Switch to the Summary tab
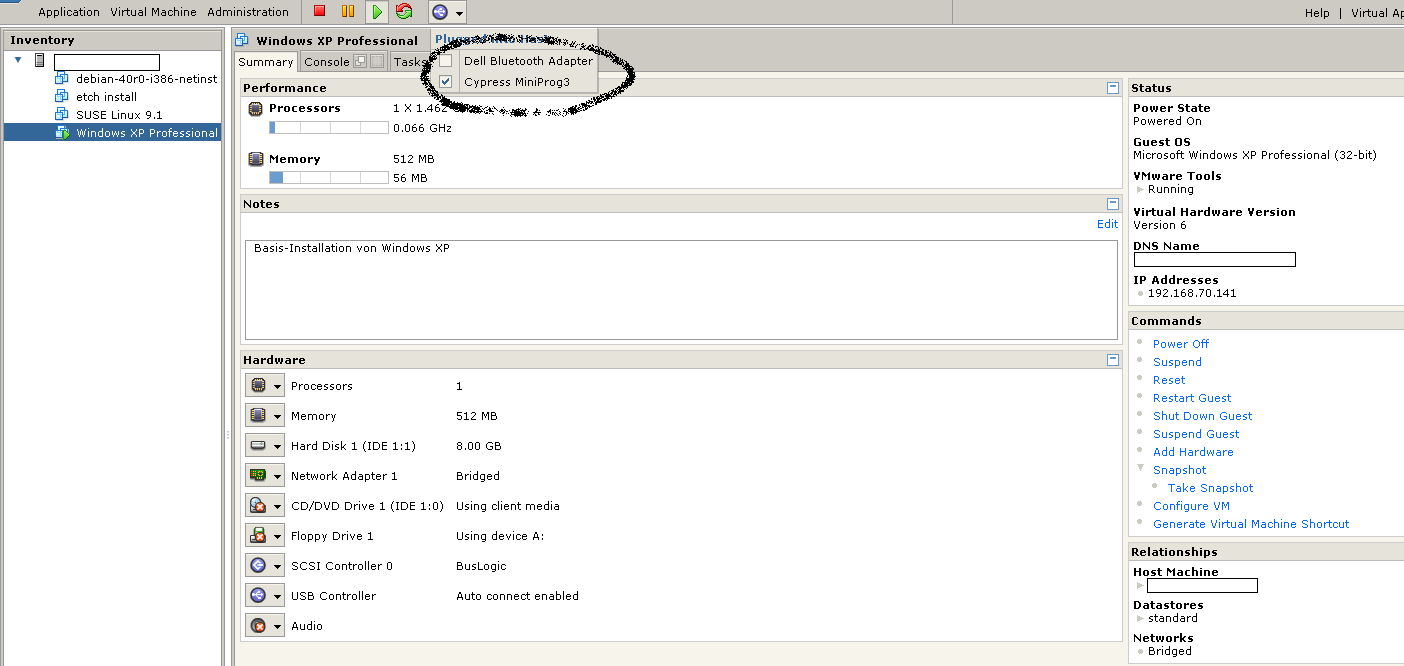This screenshot has width=1404, height=666. pos(265,62)
